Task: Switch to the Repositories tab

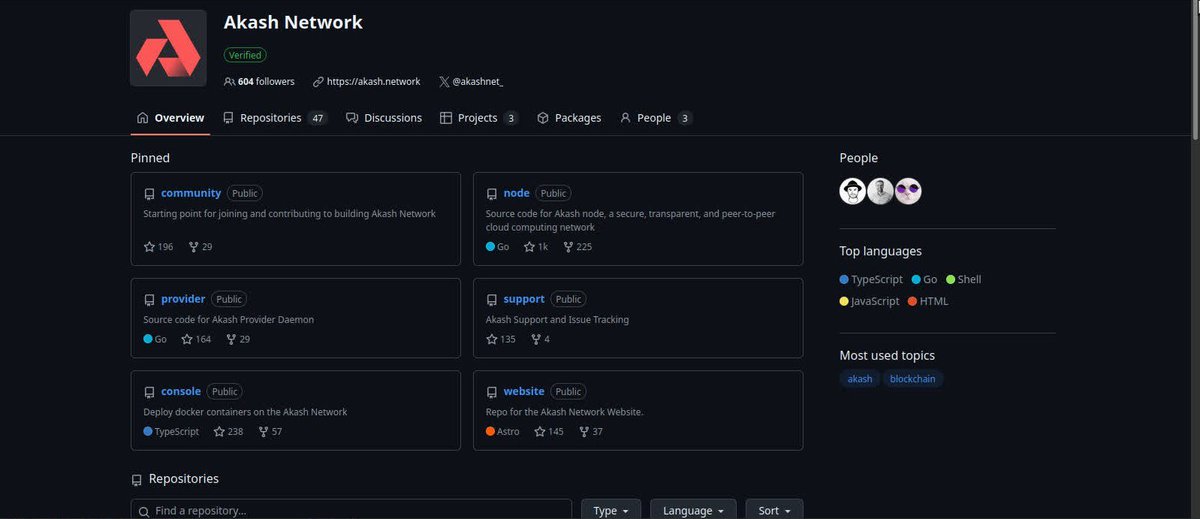Action: coord(275,118)
